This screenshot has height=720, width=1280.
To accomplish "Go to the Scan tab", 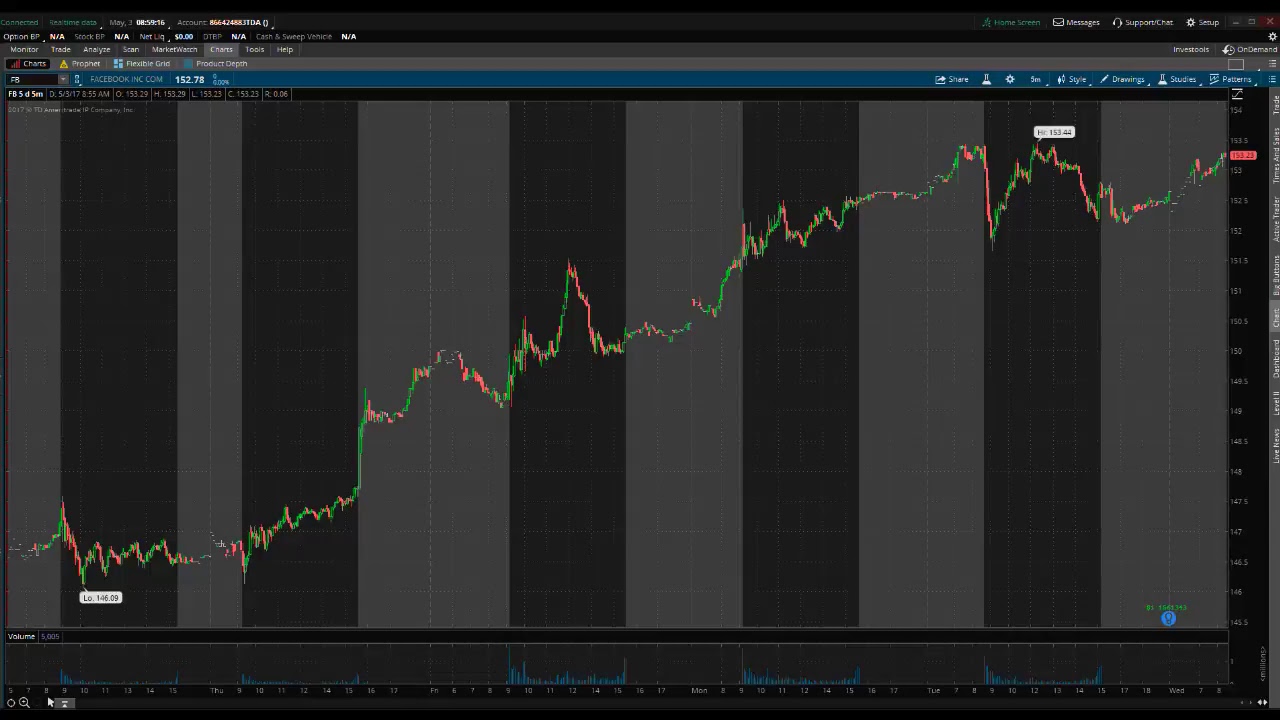I will (131, 49).
